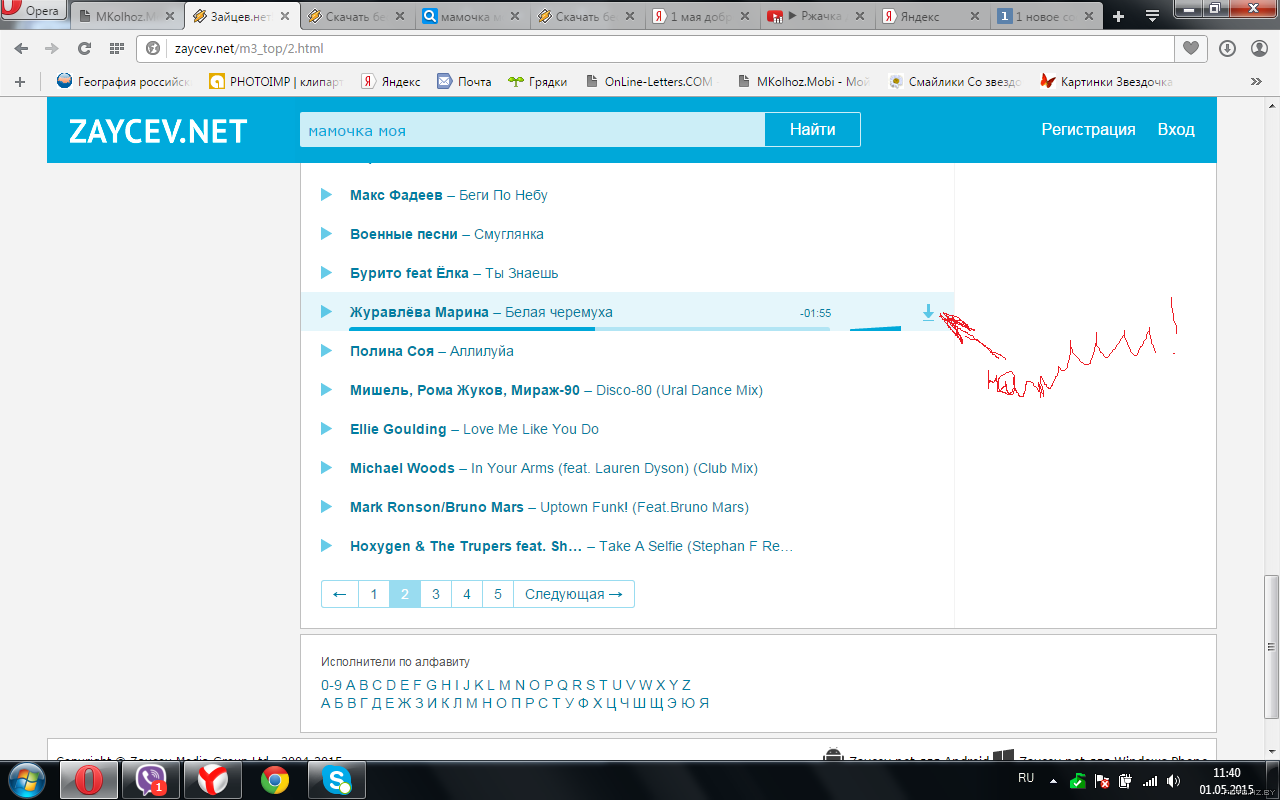The image size is (1280, 800).
Task: Add a bookmark to bookmarks bar
Action: pos(19,82)
